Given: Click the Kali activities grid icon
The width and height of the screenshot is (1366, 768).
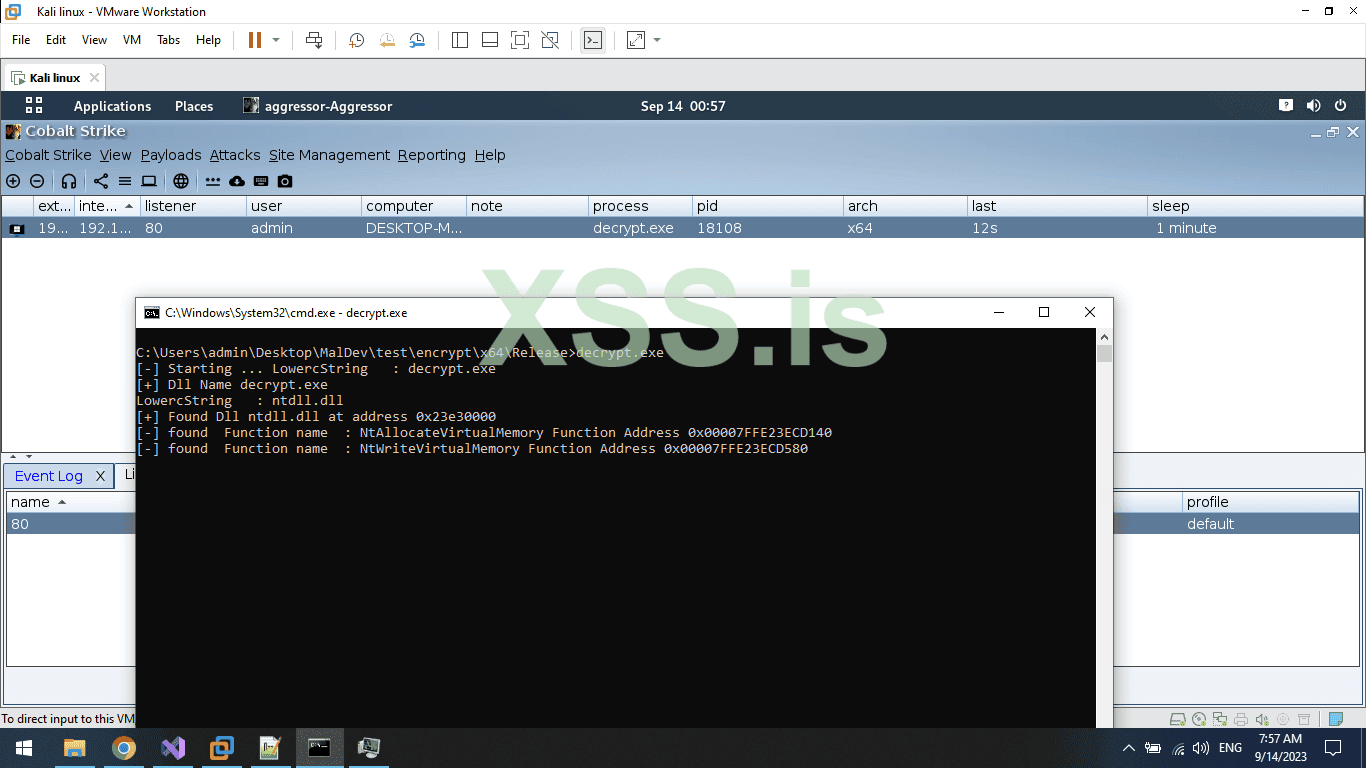Looking at the screenshot, I should click(34, 105).
